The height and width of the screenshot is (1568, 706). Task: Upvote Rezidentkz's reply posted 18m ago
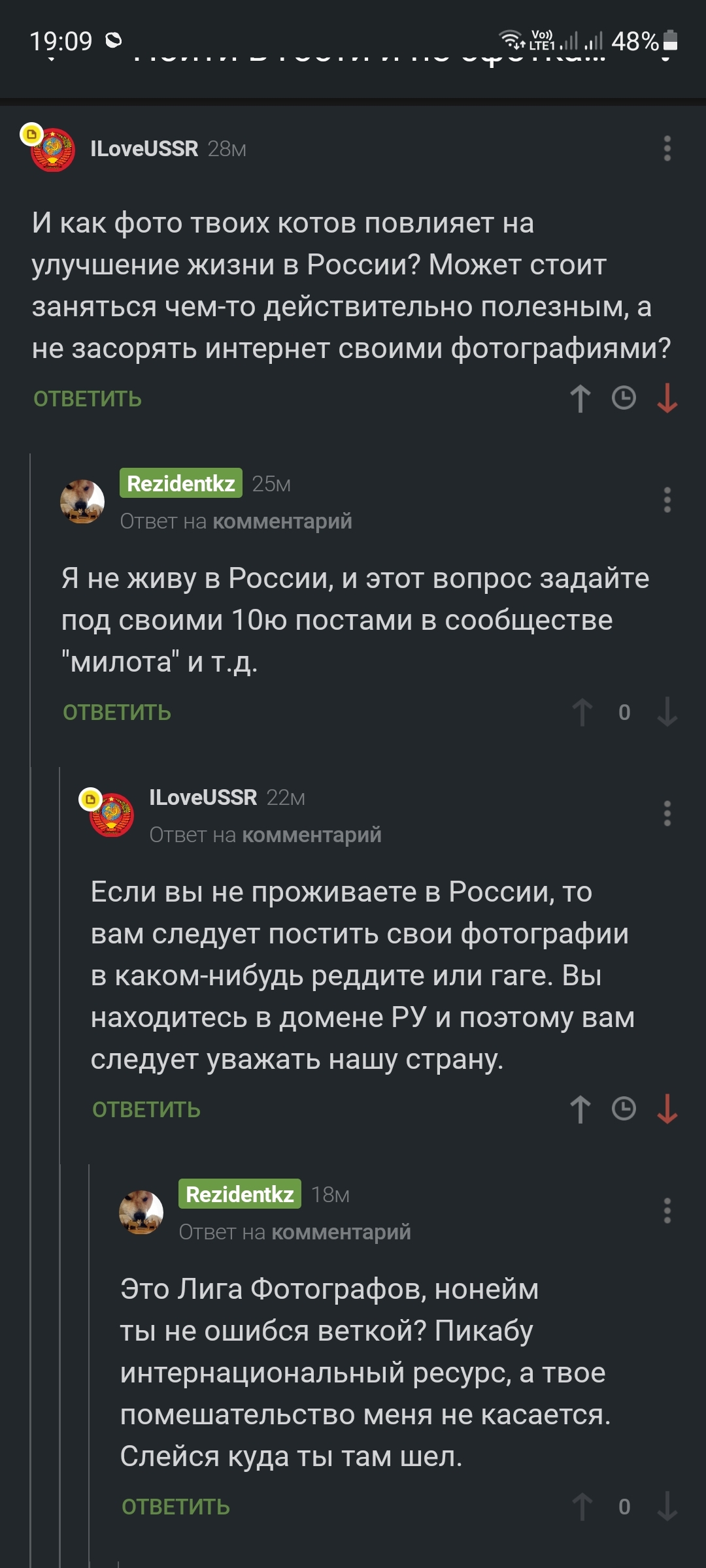coord(582,1507)
